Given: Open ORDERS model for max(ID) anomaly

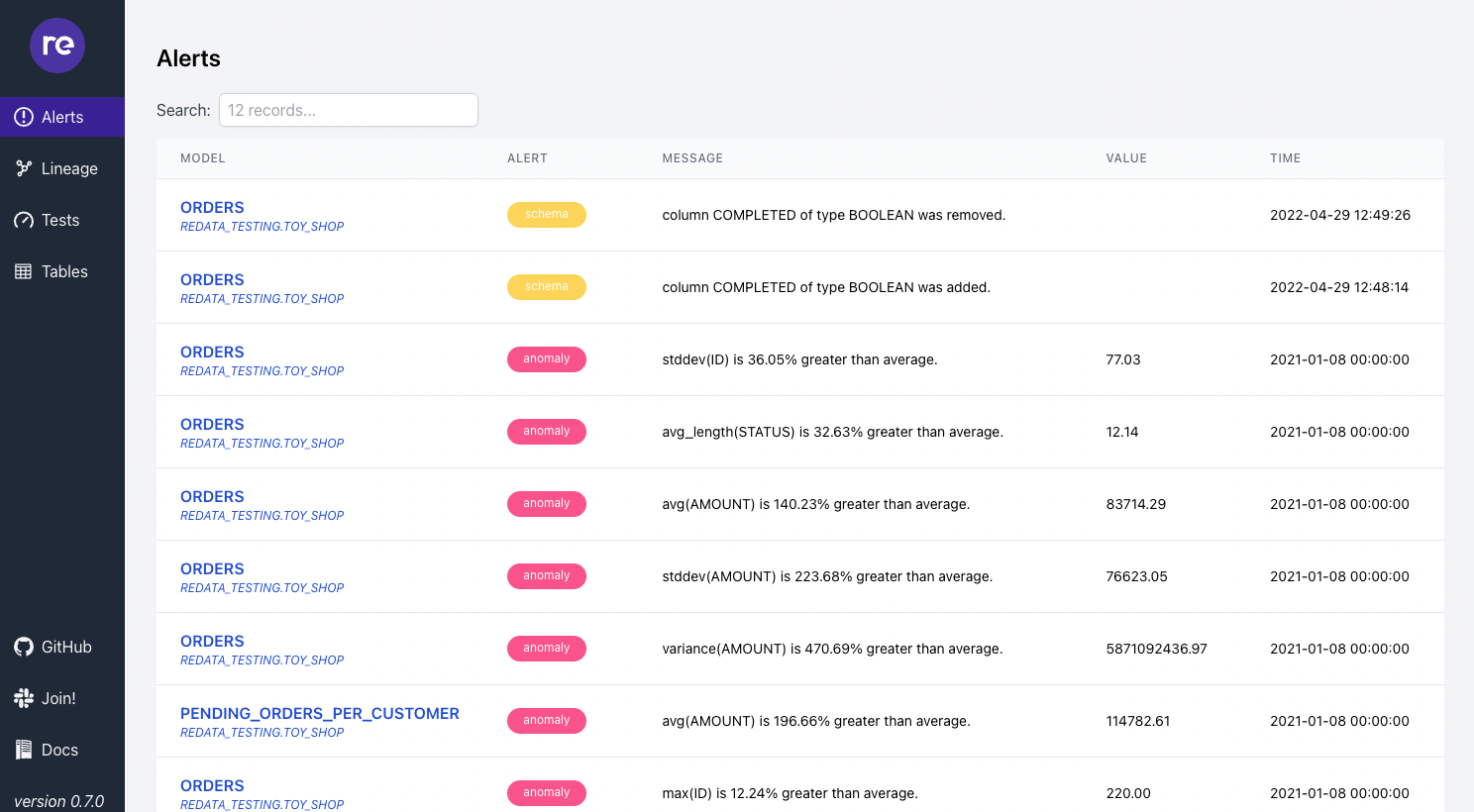Looking at the screenshot, I should click(212, 785).
